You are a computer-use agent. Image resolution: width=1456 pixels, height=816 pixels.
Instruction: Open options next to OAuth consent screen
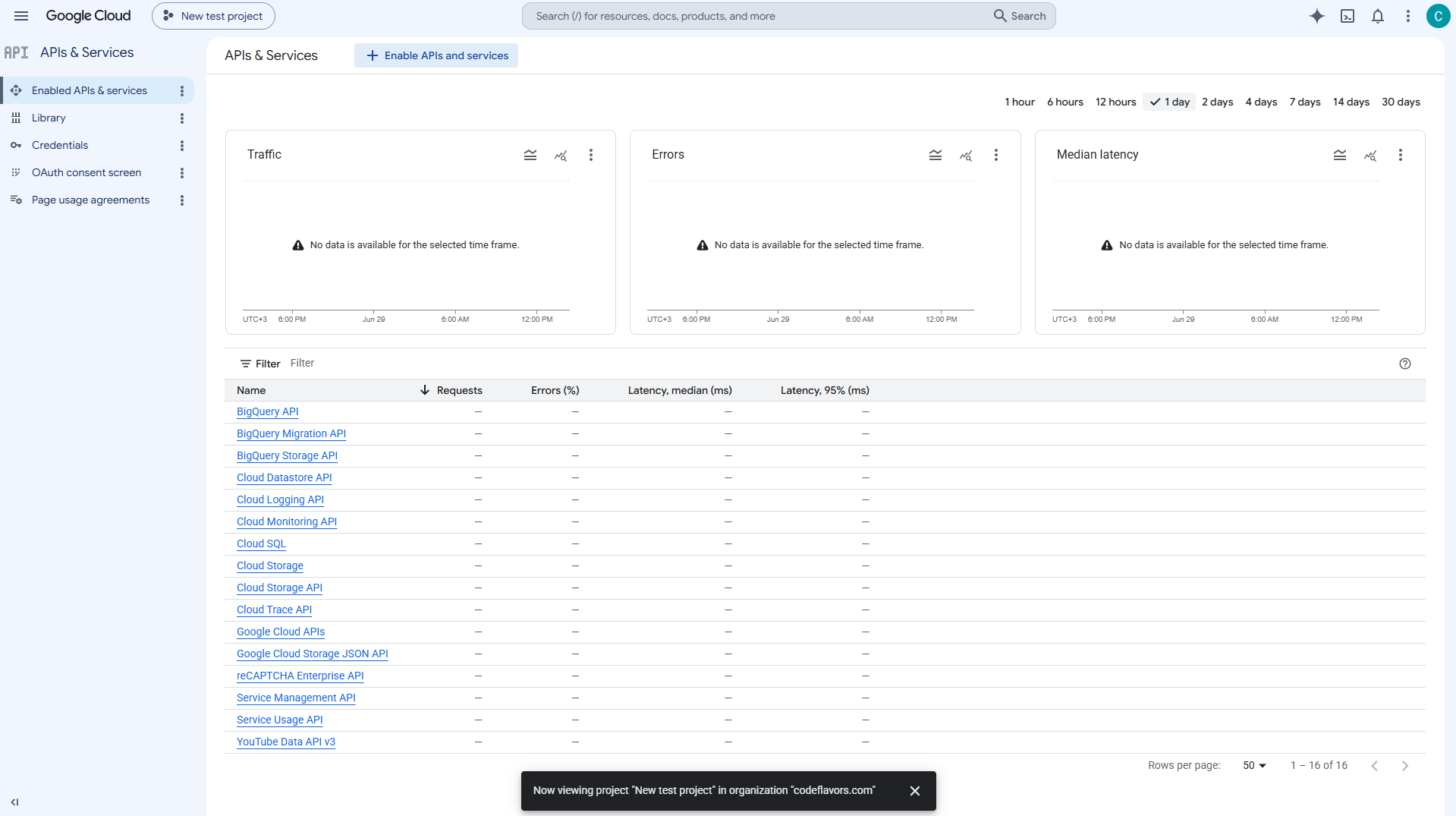pos(182,173)
